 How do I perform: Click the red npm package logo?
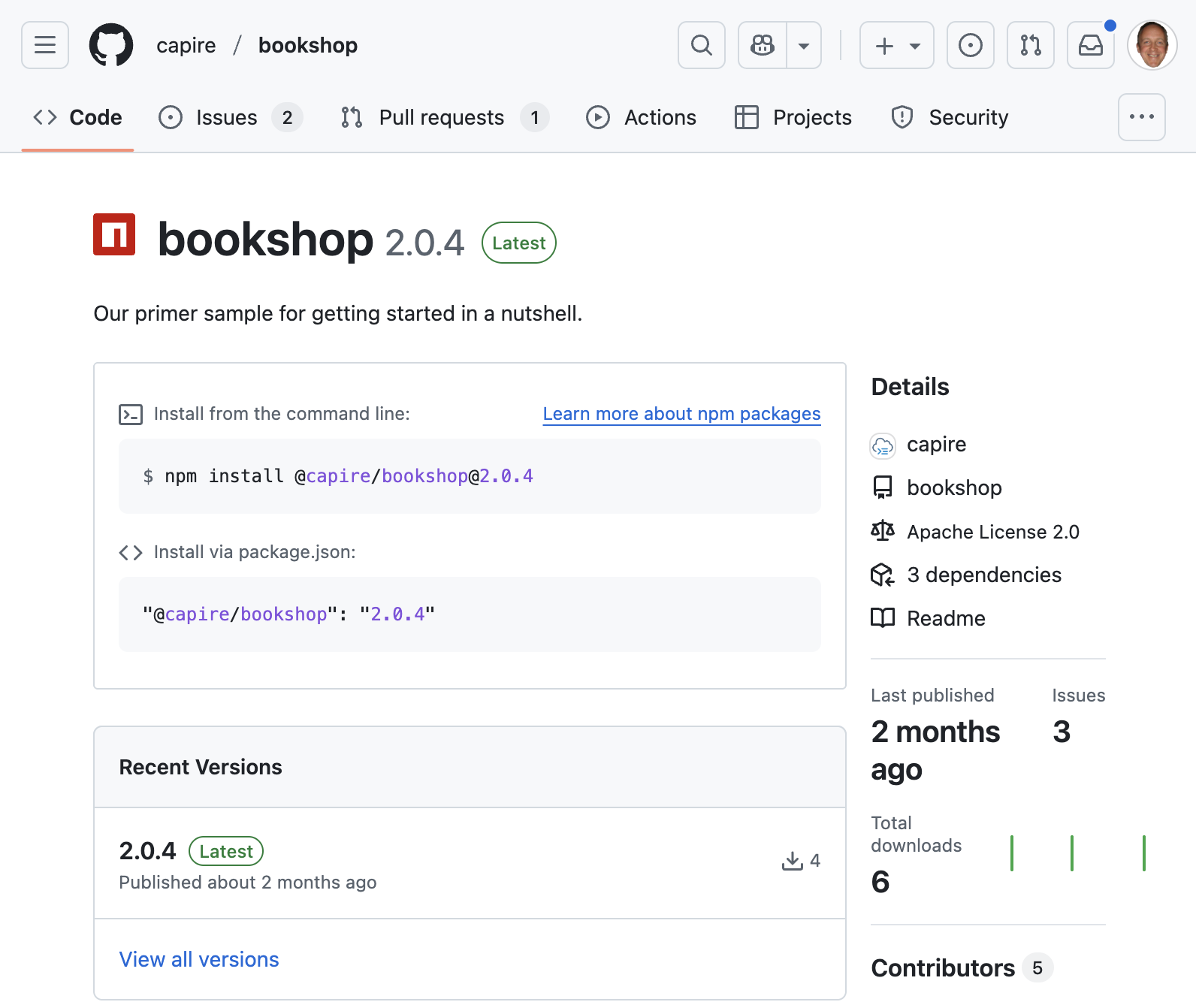pos(114,234)
